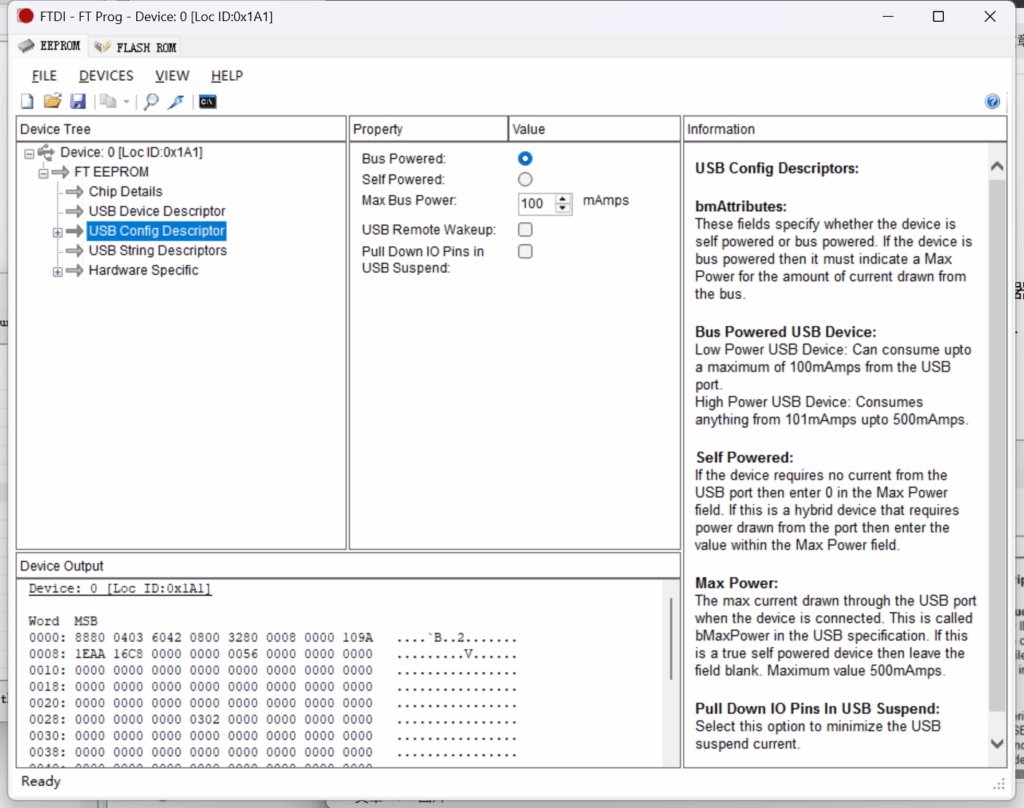This screenshot has height=808, width=1024.
Task: Select USB String Descriptors tree item
Action: click(x=157, y=250)
